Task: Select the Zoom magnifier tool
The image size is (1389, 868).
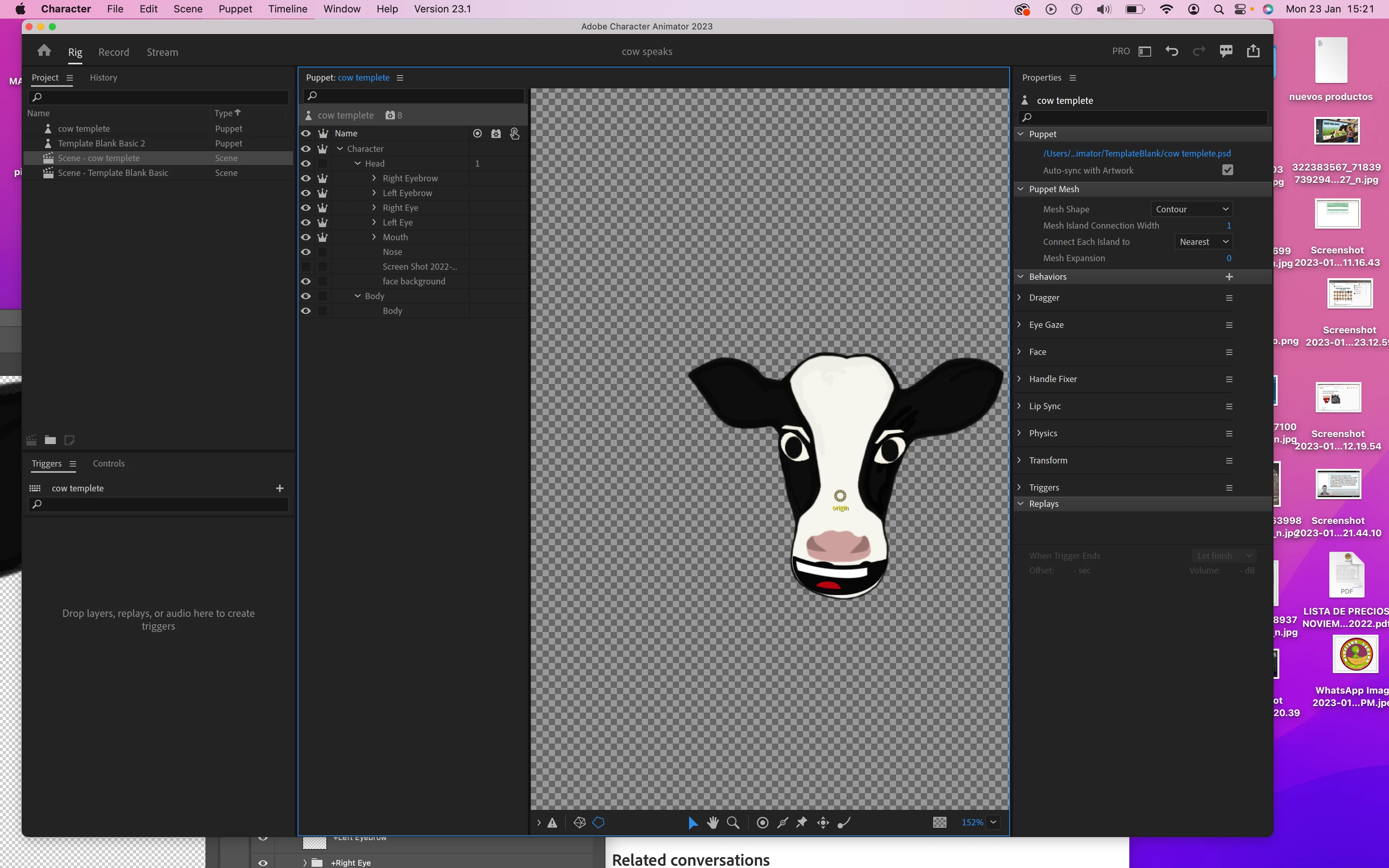Action: 733,822
